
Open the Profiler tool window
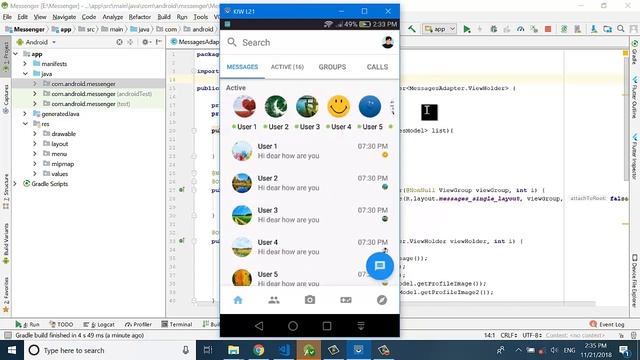138,324
